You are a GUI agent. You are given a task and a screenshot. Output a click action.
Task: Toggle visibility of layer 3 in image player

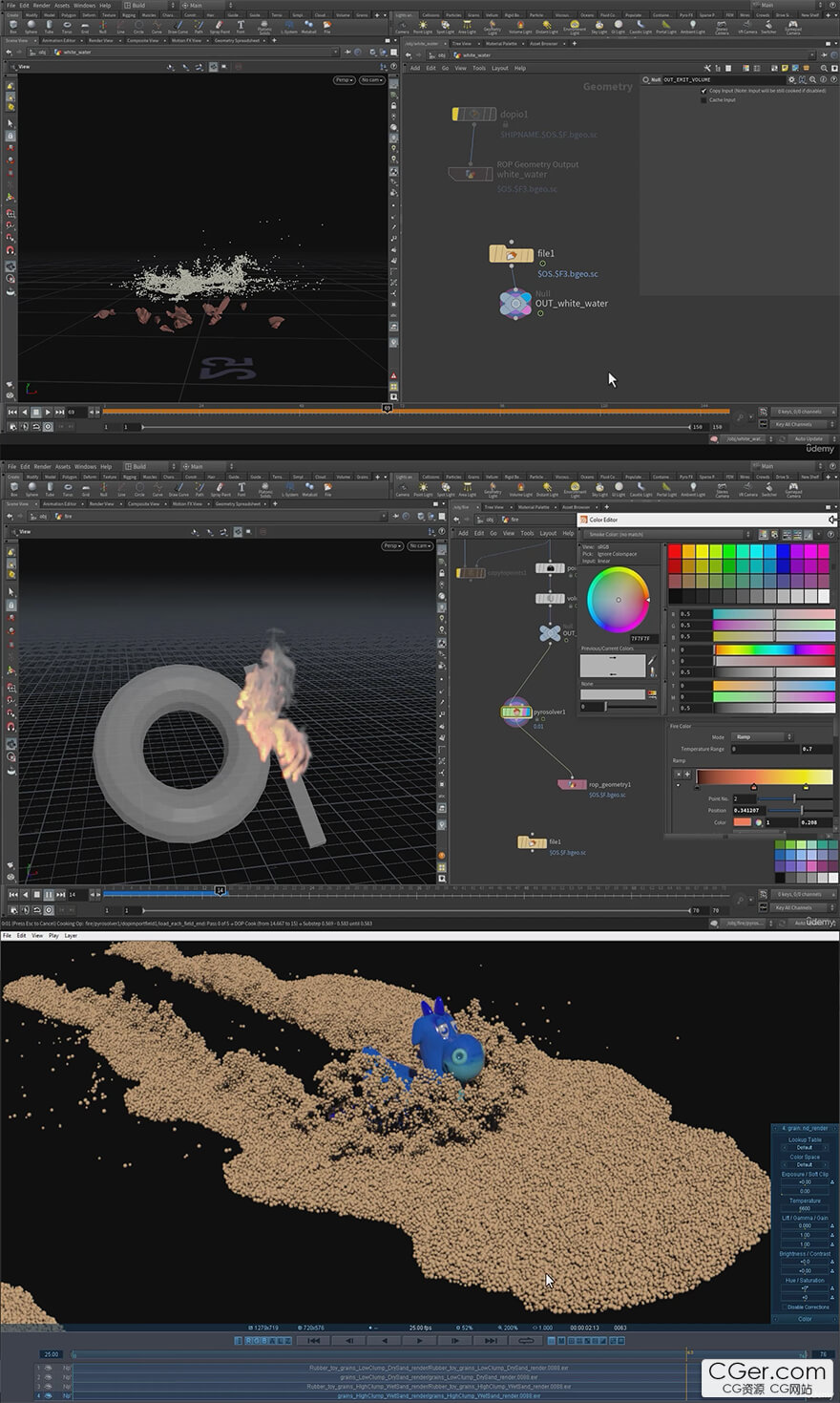[x=49, y=1387]
